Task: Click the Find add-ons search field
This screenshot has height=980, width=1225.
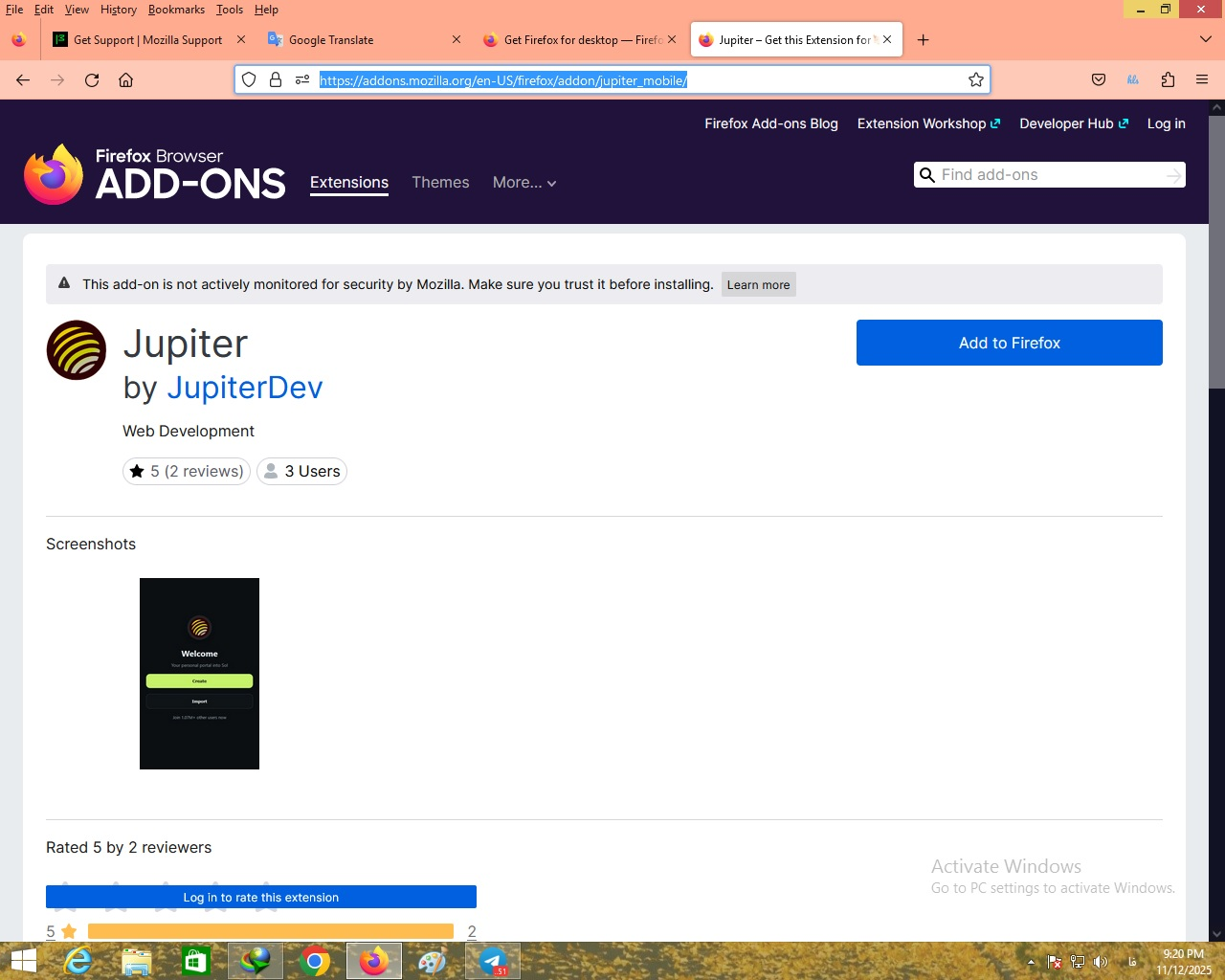Action: [1049, 175]
